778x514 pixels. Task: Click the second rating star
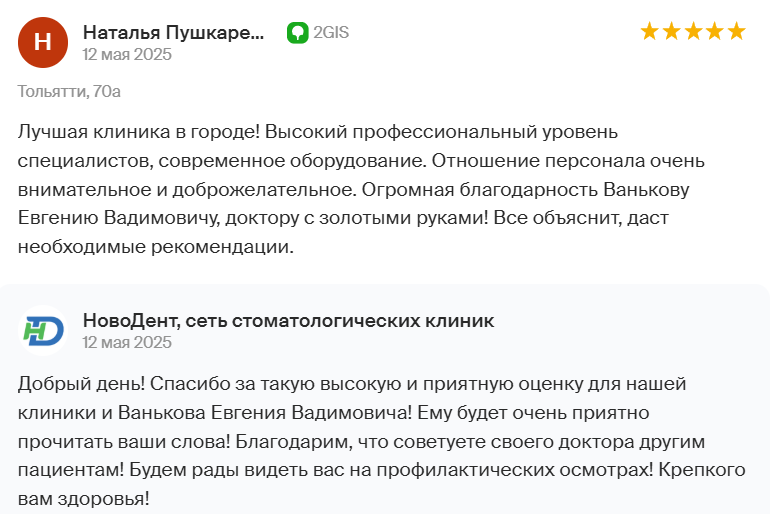pos(672,32)
